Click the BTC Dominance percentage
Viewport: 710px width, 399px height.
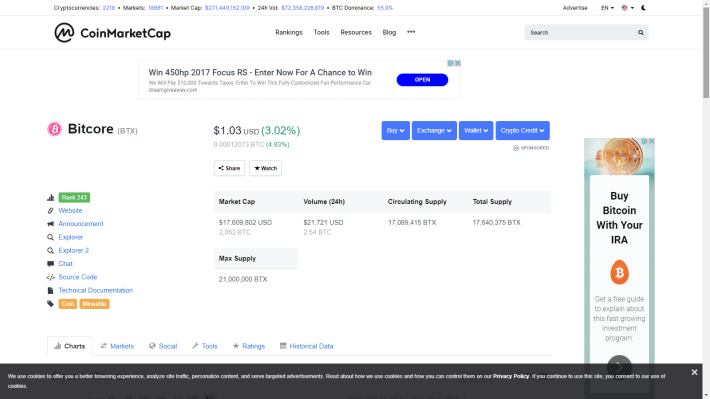coord(385,8)
